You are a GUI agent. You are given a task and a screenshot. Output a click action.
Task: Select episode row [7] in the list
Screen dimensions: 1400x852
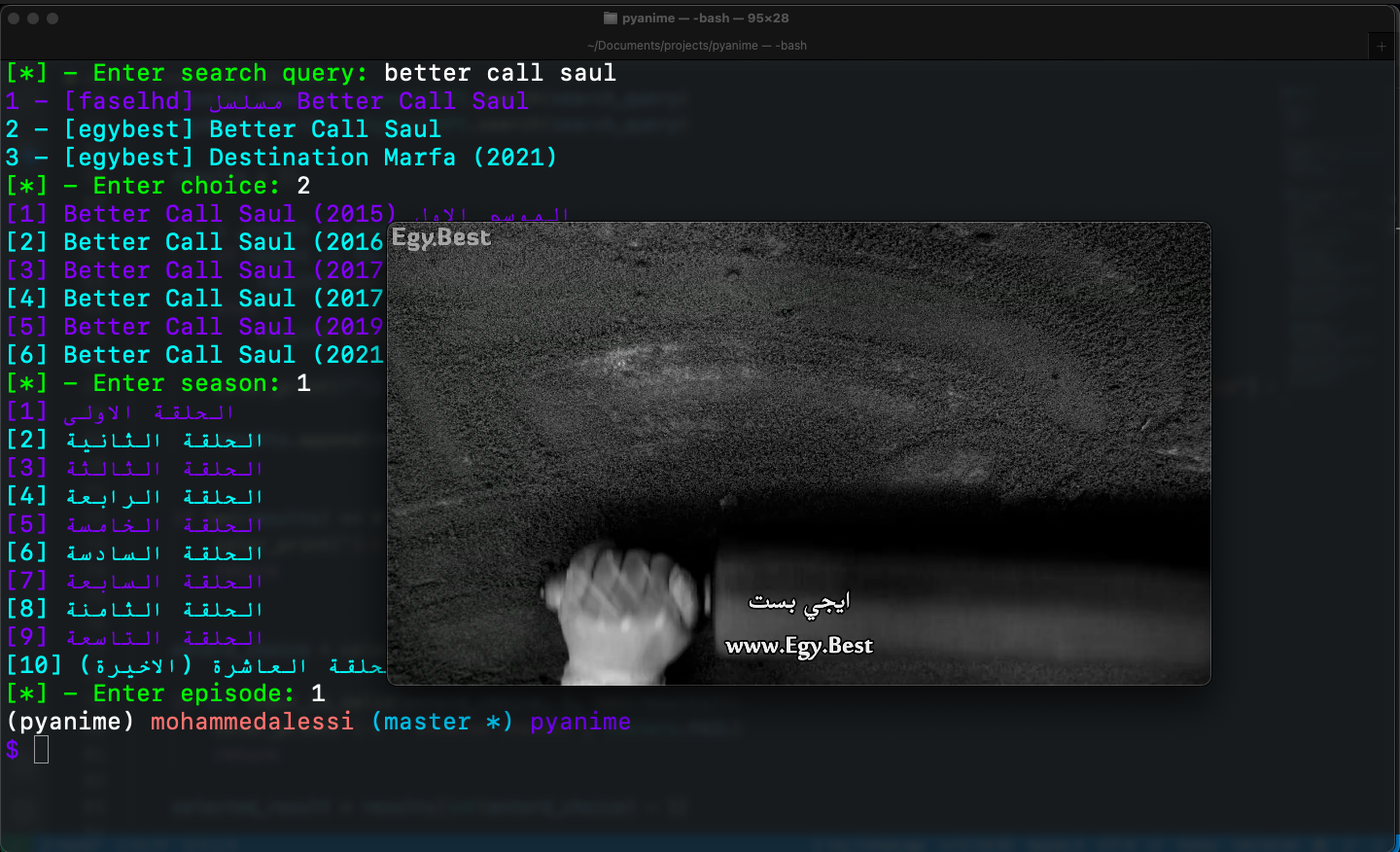point(135,582)
